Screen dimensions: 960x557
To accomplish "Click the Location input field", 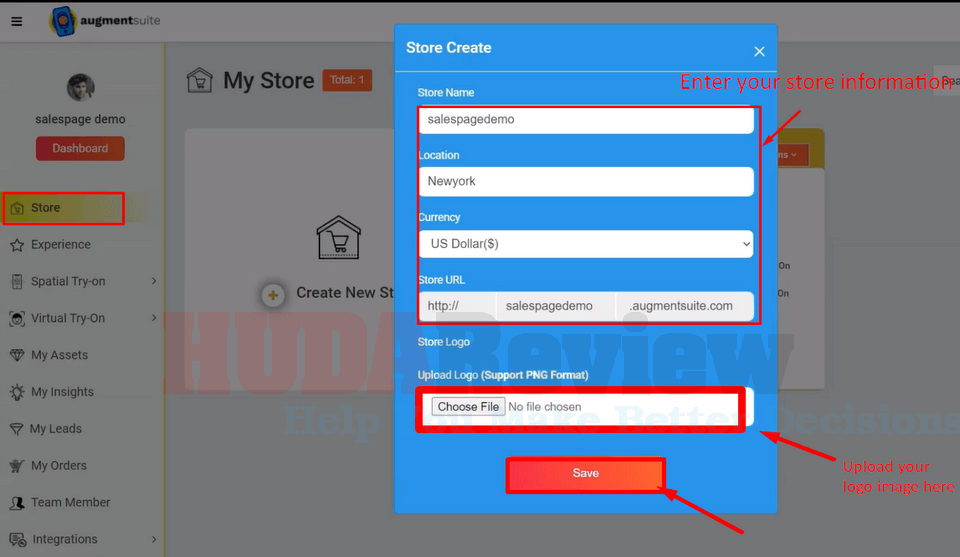I will (x=586, y=182).
